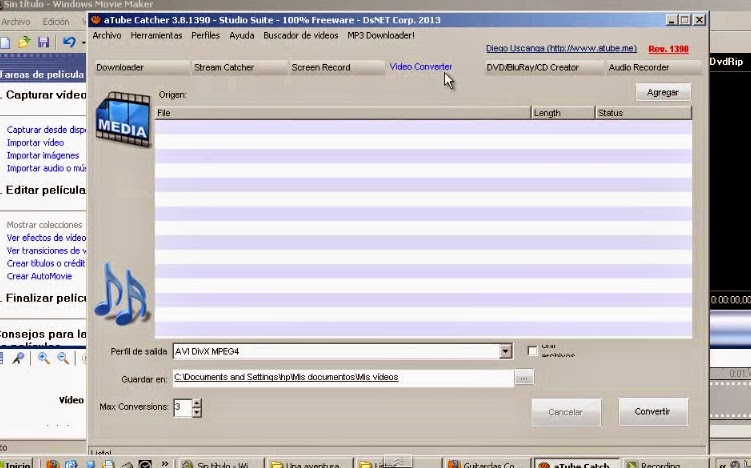Click the Status column header
The image size is (751, 468).
[x=643, y=113]
